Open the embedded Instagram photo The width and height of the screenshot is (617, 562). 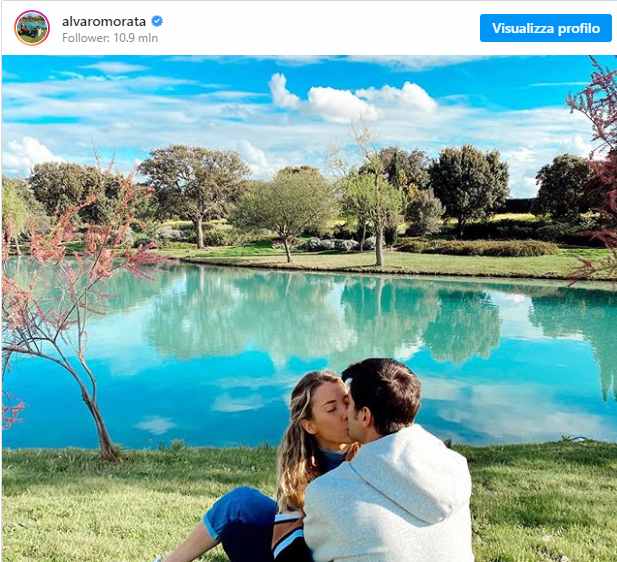309,309
